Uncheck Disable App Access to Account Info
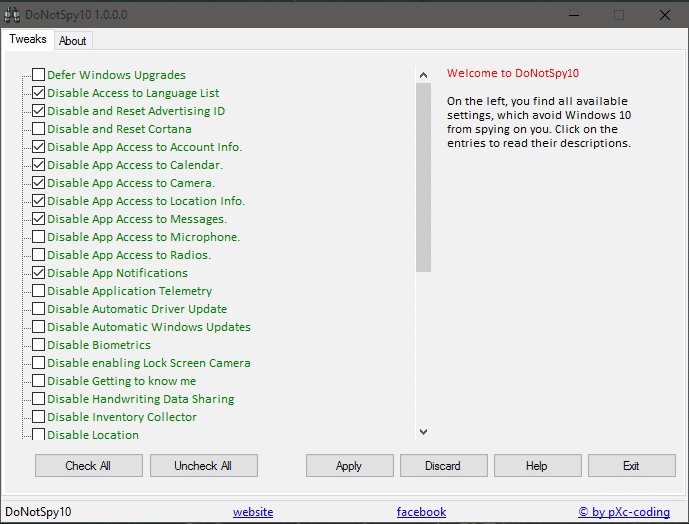 click(39, 147)
